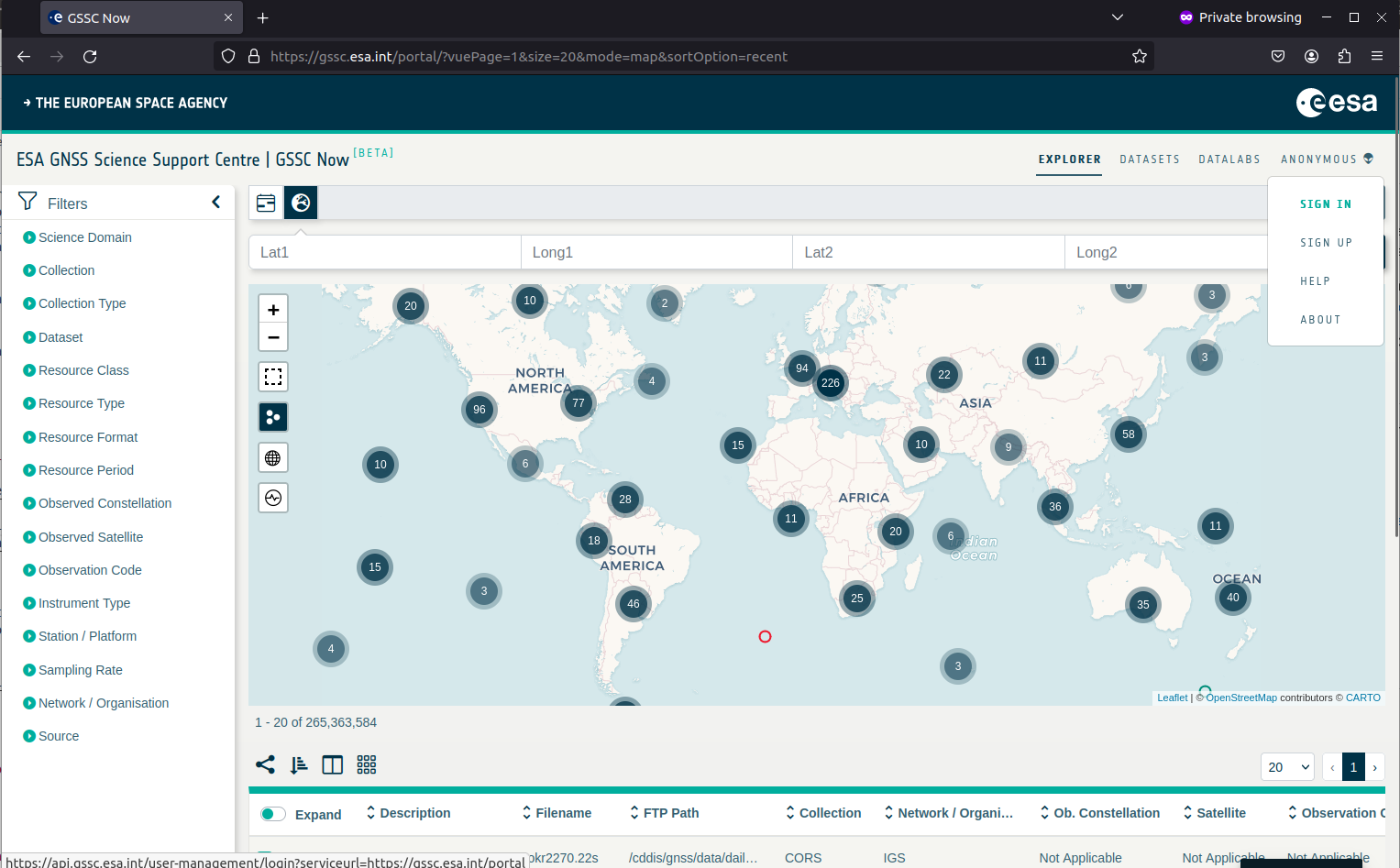Open map cluster marker 226

pyautogui.click(x=831, y=383)
